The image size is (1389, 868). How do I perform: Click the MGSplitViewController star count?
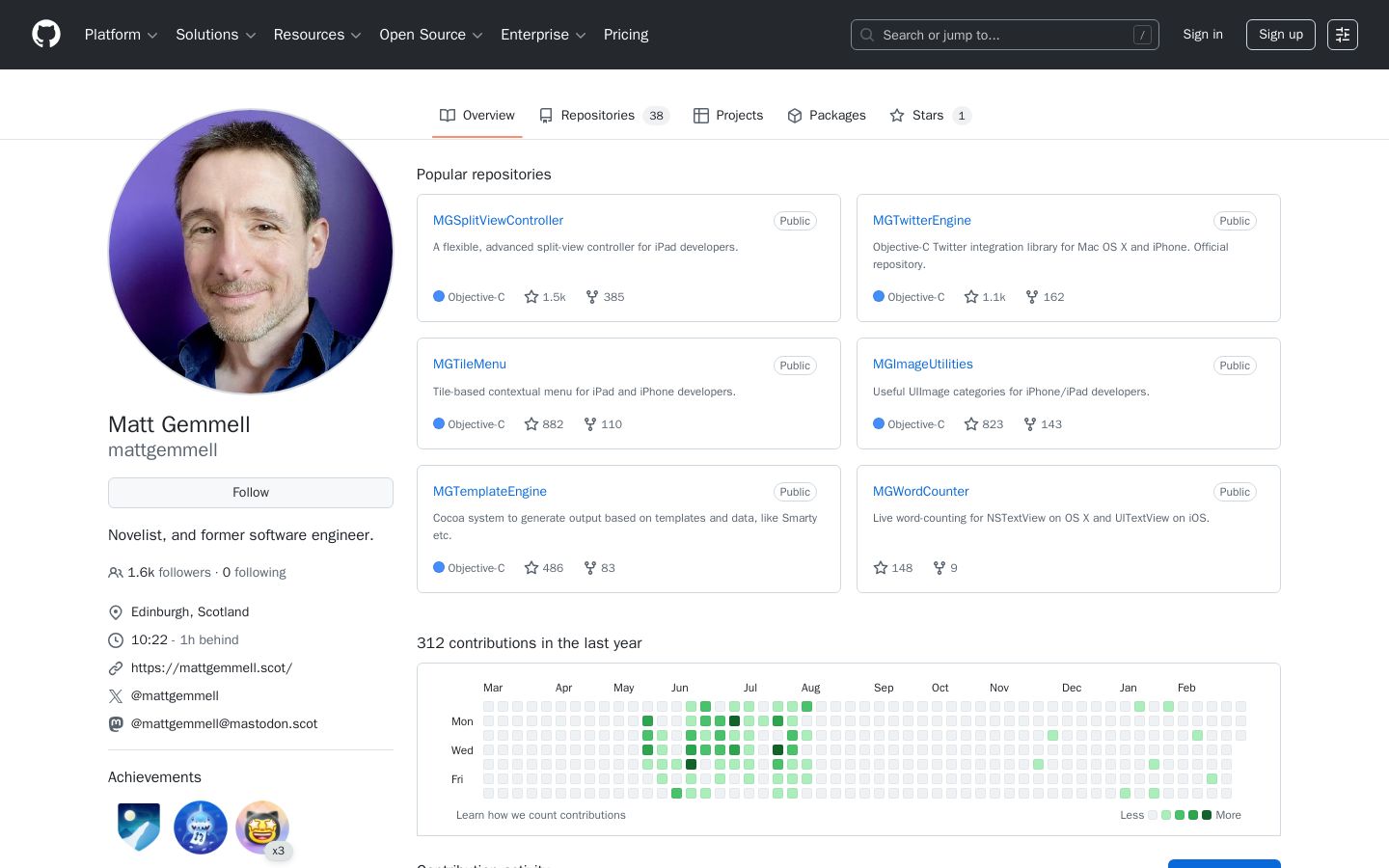pyautogui.click(x=545, y=297)
